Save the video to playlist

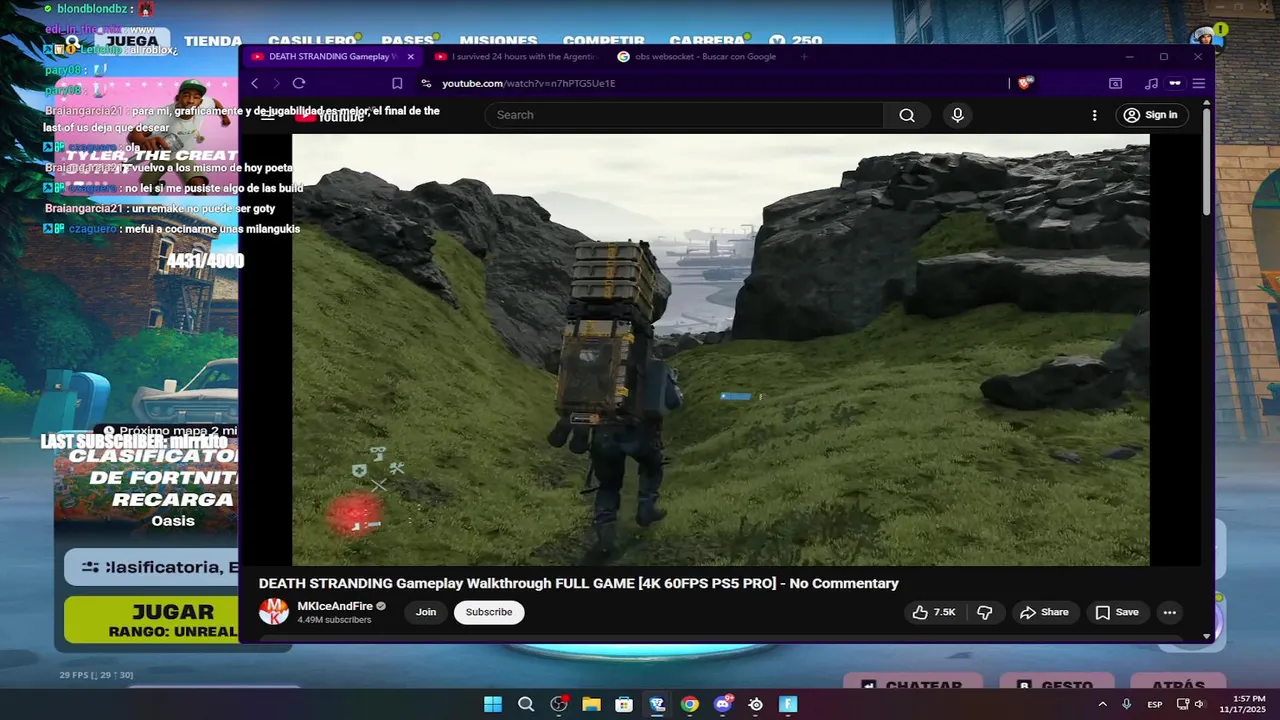(x=1116, y=612)
